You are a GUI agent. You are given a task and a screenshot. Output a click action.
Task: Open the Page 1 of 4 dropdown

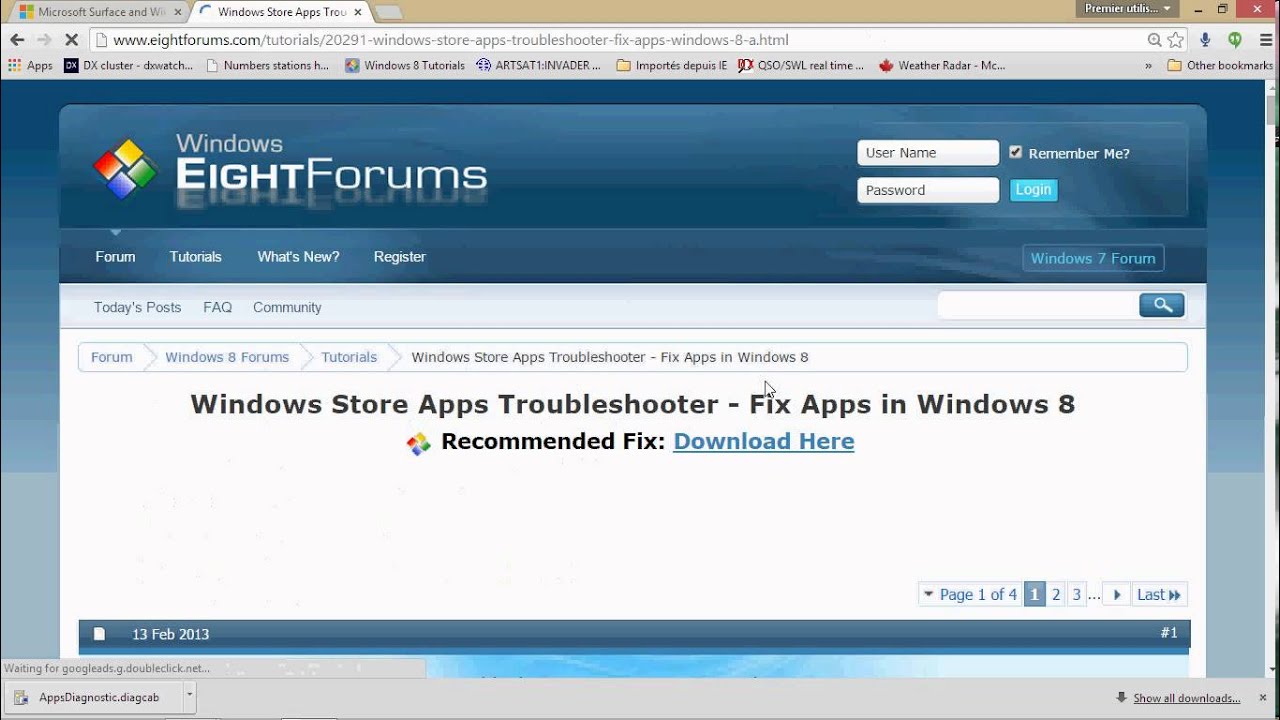(969, 594)
